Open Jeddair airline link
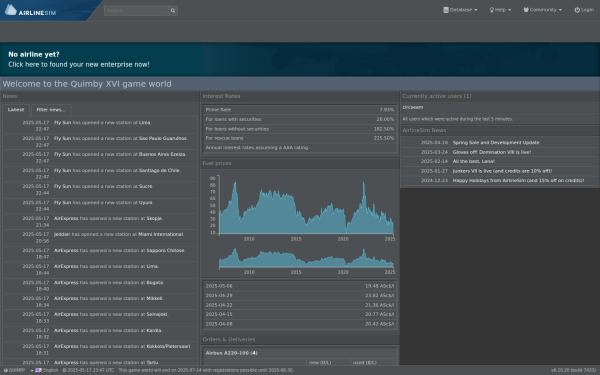This screenshot has width=600, height=375. pos(62,234)
